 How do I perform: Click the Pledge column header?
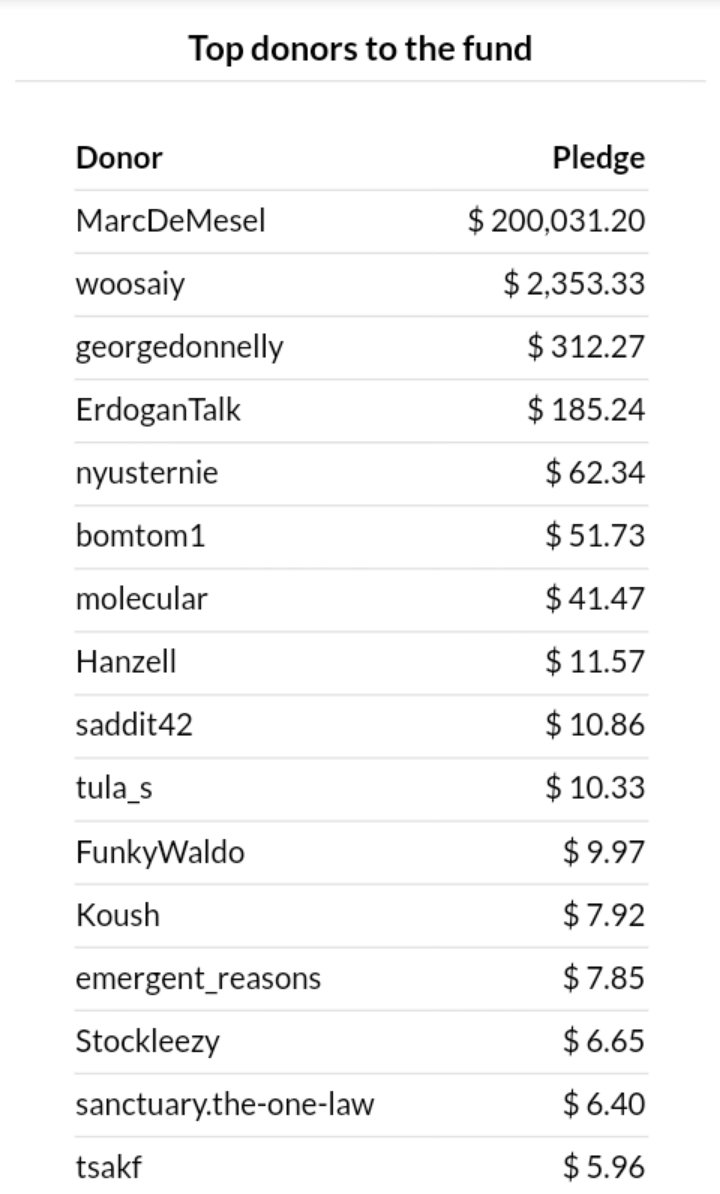599,158
